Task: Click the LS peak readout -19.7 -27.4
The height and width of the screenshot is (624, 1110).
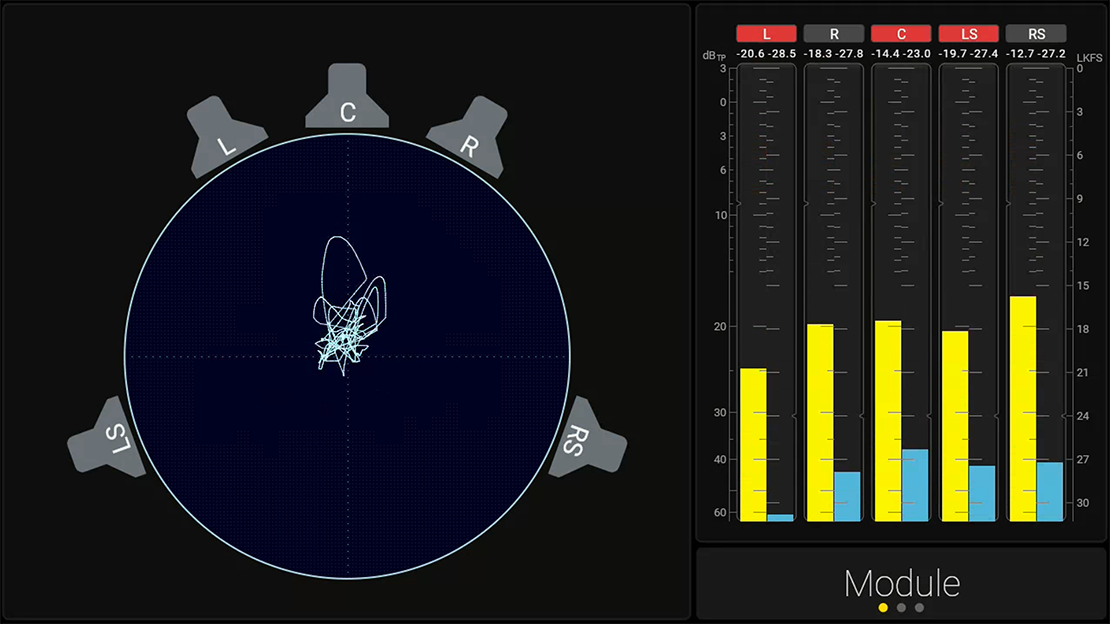Action: (969, 53)
